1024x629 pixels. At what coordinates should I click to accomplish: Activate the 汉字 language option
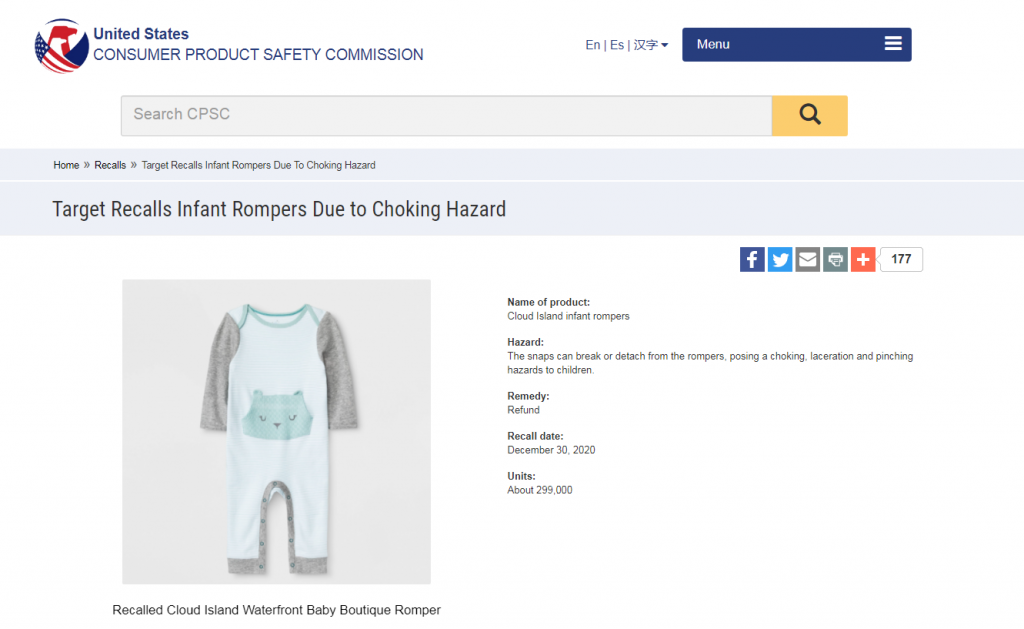pos(642,44)
